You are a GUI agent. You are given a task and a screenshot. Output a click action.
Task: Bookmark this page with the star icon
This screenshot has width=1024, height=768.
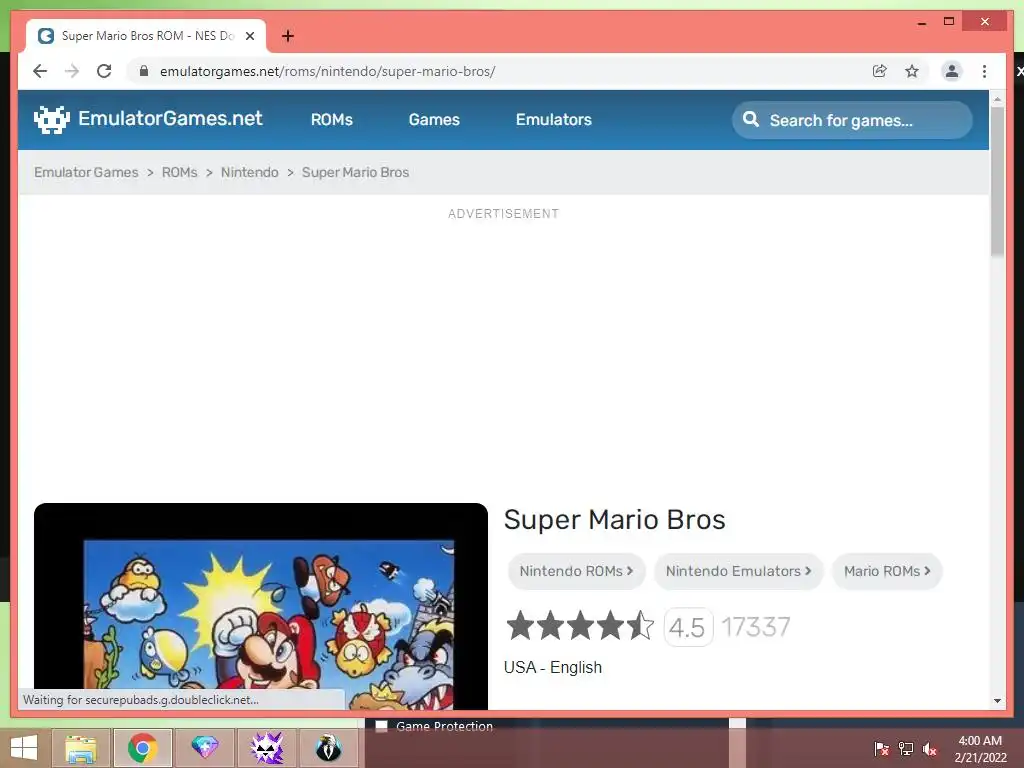tap(912, 71)
